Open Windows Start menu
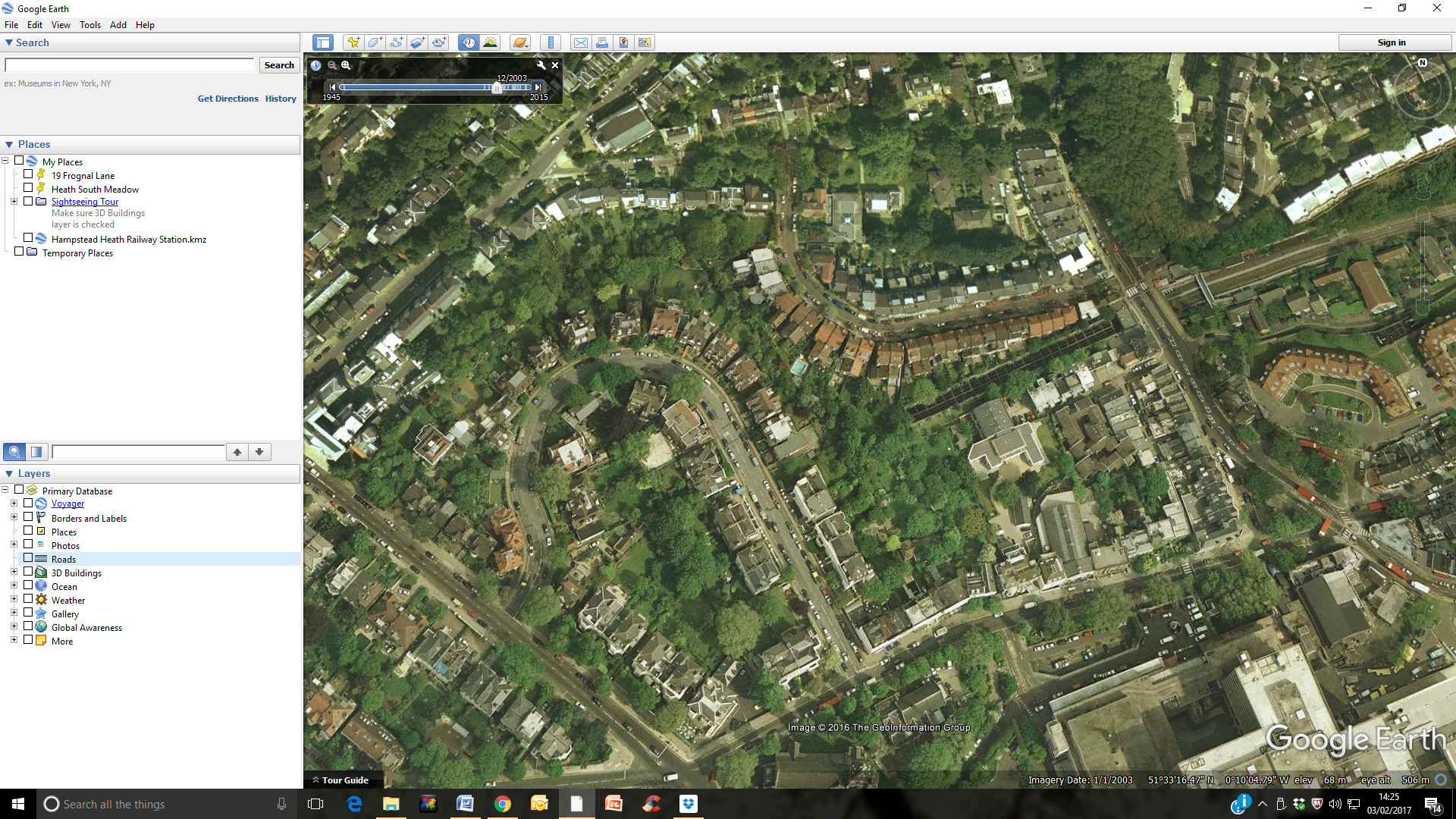Screen dimensions: 1456x819 [x=18, y=804]
